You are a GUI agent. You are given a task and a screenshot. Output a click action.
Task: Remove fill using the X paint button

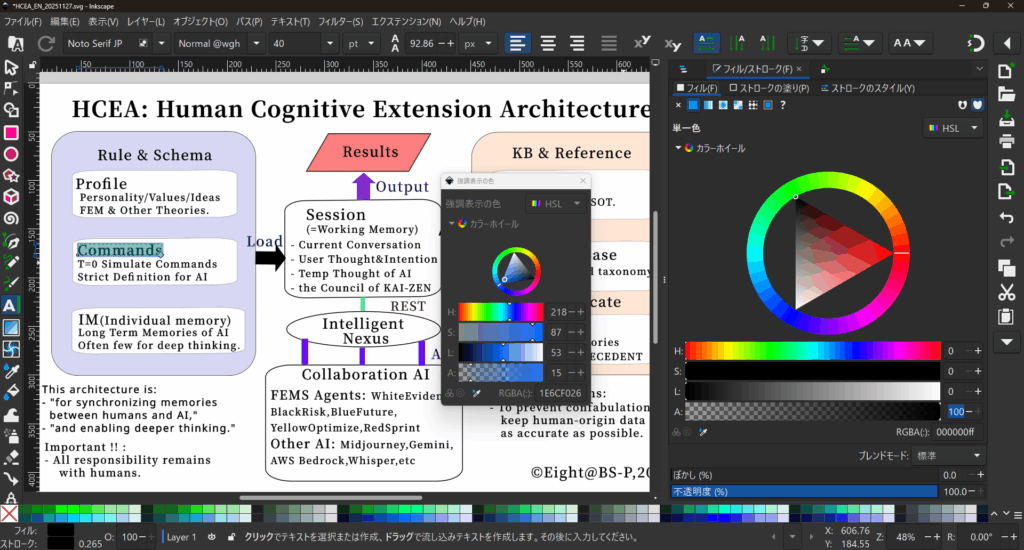(x=679, y=105)
